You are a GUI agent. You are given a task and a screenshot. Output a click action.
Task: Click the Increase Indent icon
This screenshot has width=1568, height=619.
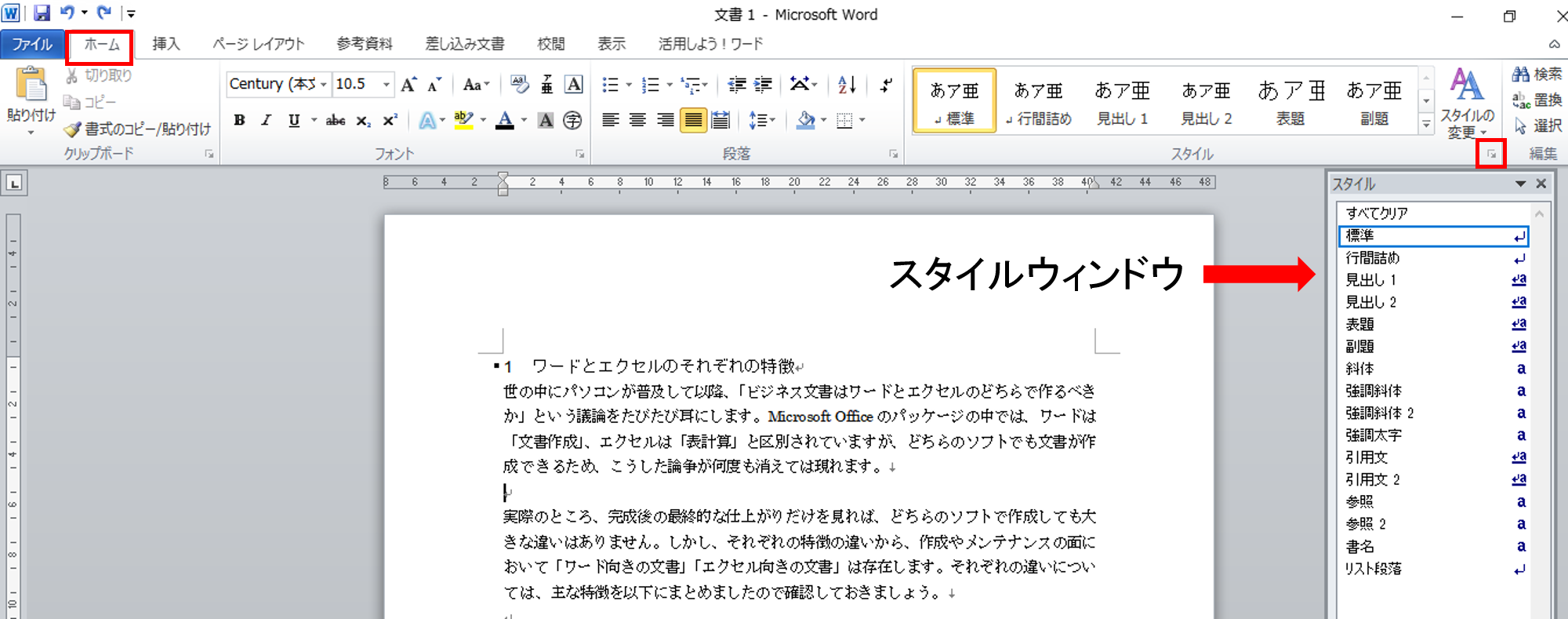(763, 85)
